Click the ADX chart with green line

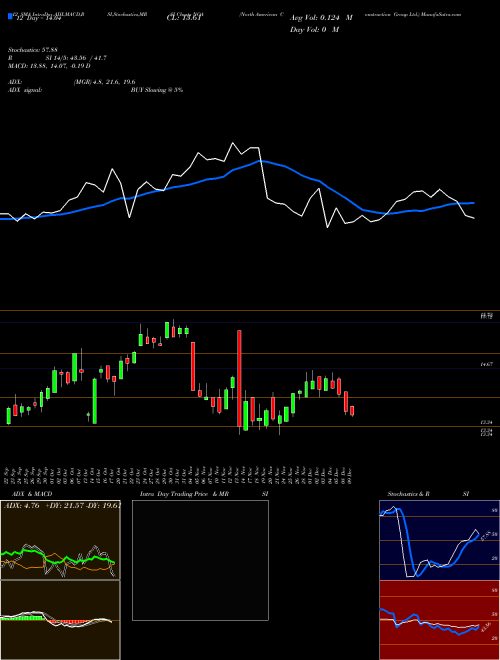[60, 540]
